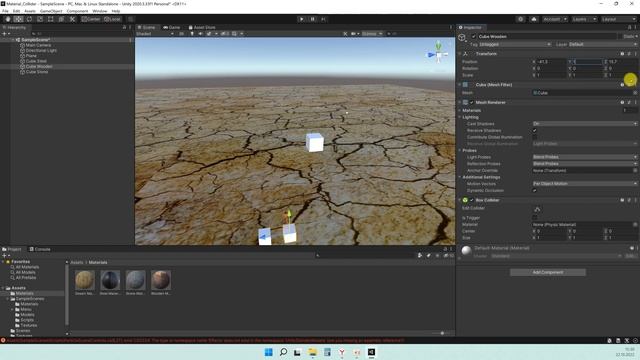Open the custom editor tools icon
Image resolution: width=640 pixels, height=360 pixels.
point(72,19)
